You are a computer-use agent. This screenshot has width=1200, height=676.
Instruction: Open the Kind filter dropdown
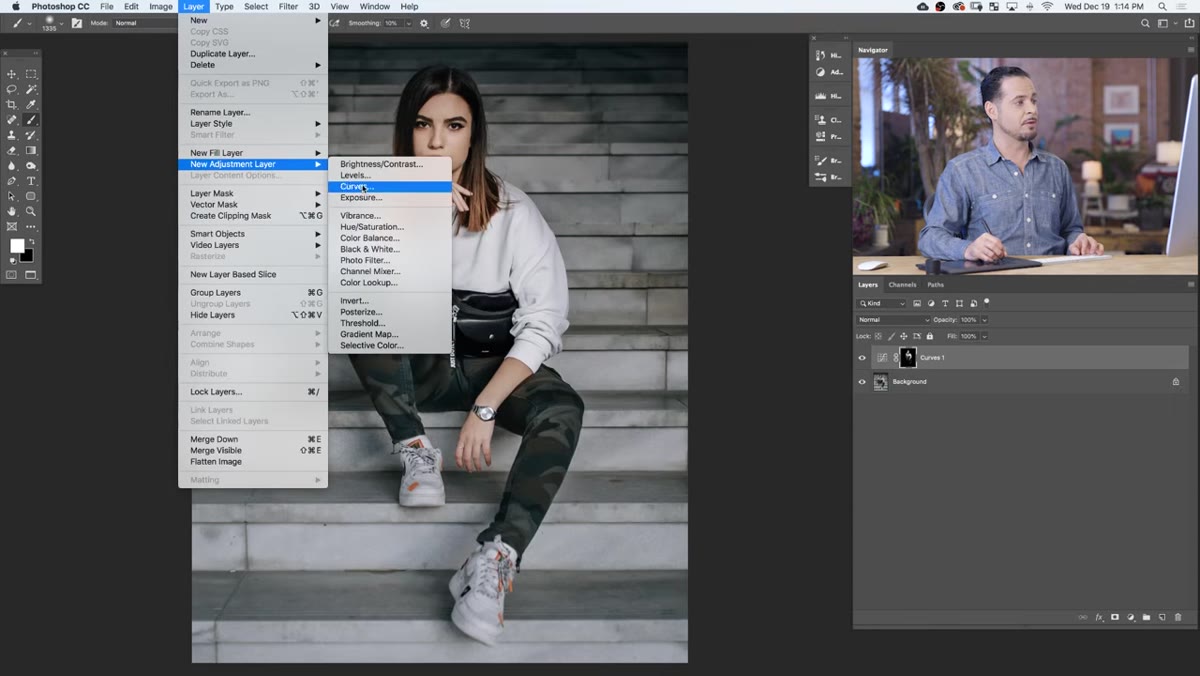coord(881,303)
